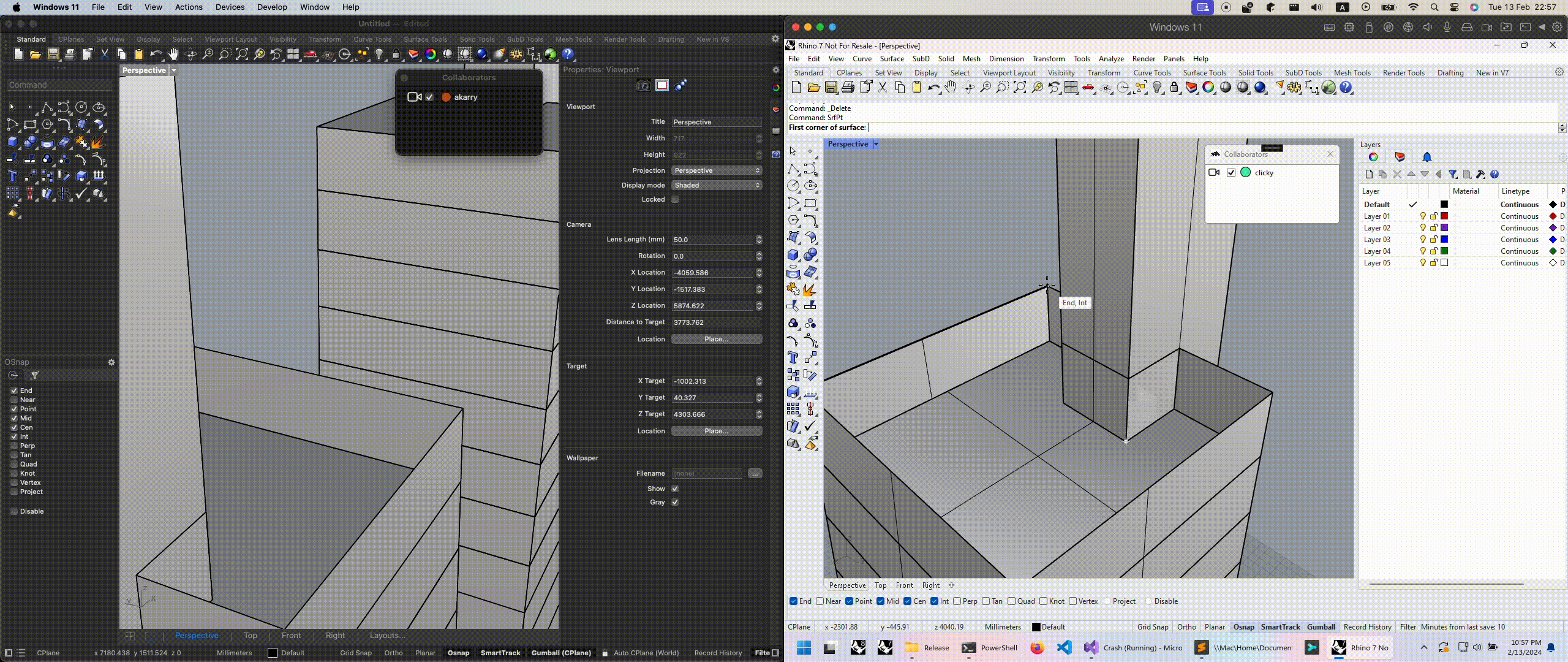Viewport: 1568px width, 662px height.
Task: Click Gumball in Windows Rhino status bar
Action: click(x=1321, y=627)
